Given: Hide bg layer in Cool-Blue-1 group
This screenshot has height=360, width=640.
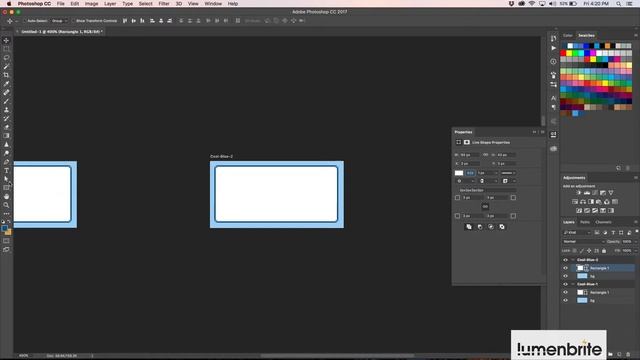Looking at the screenshot, I should (565, 300).
